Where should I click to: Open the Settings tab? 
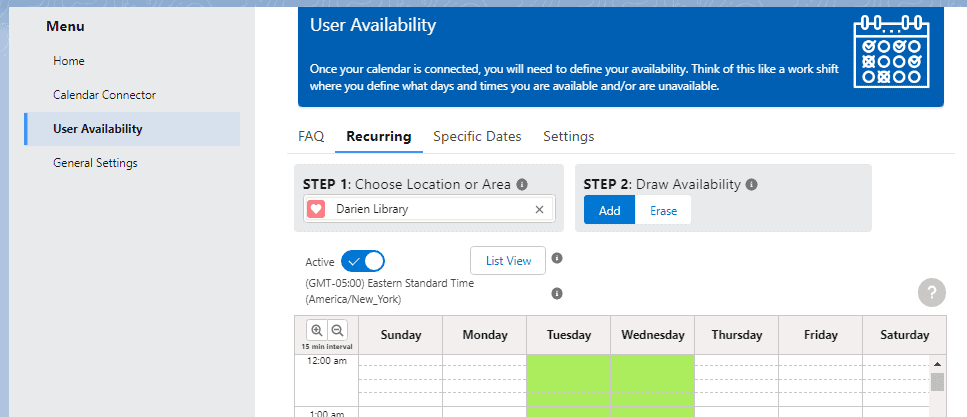568,136
